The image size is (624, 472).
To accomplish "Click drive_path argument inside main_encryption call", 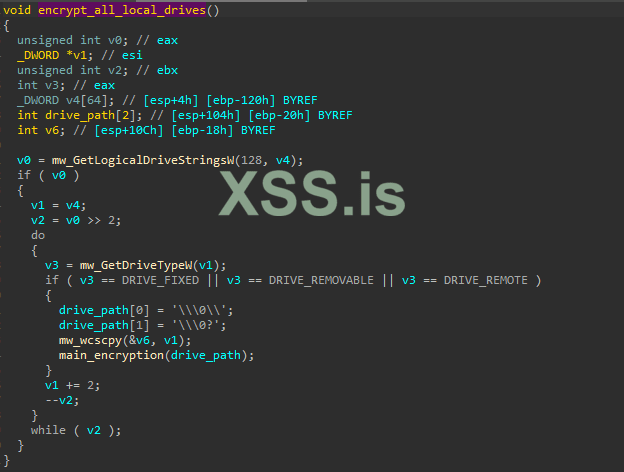I will [206, 355].
